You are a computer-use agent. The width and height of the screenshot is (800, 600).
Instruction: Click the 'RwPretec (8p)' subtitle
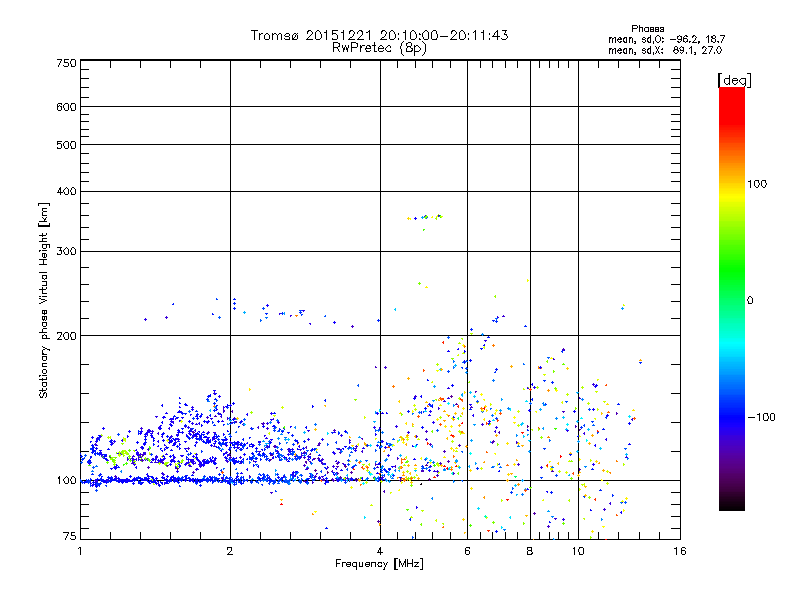379,48
